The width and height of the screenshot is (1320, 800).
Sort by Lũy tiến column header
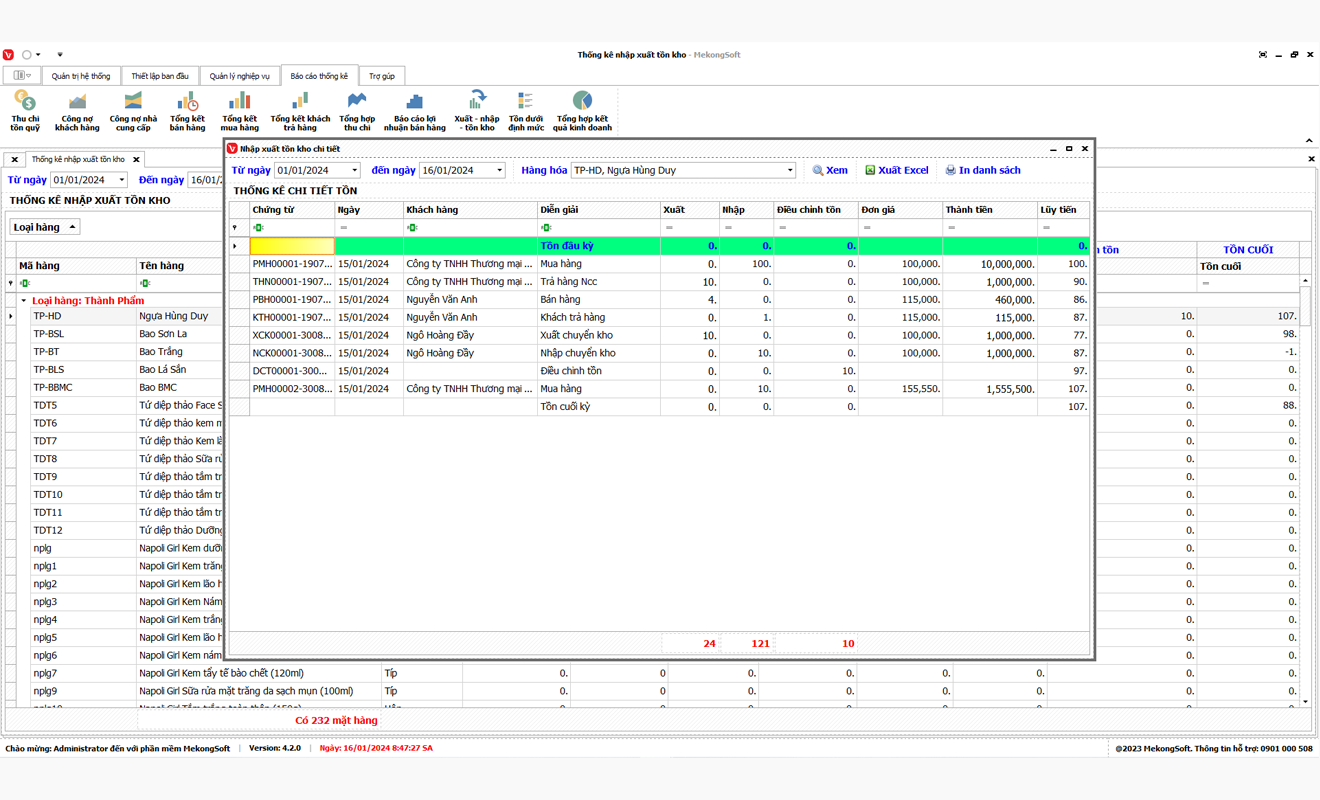1063,210
